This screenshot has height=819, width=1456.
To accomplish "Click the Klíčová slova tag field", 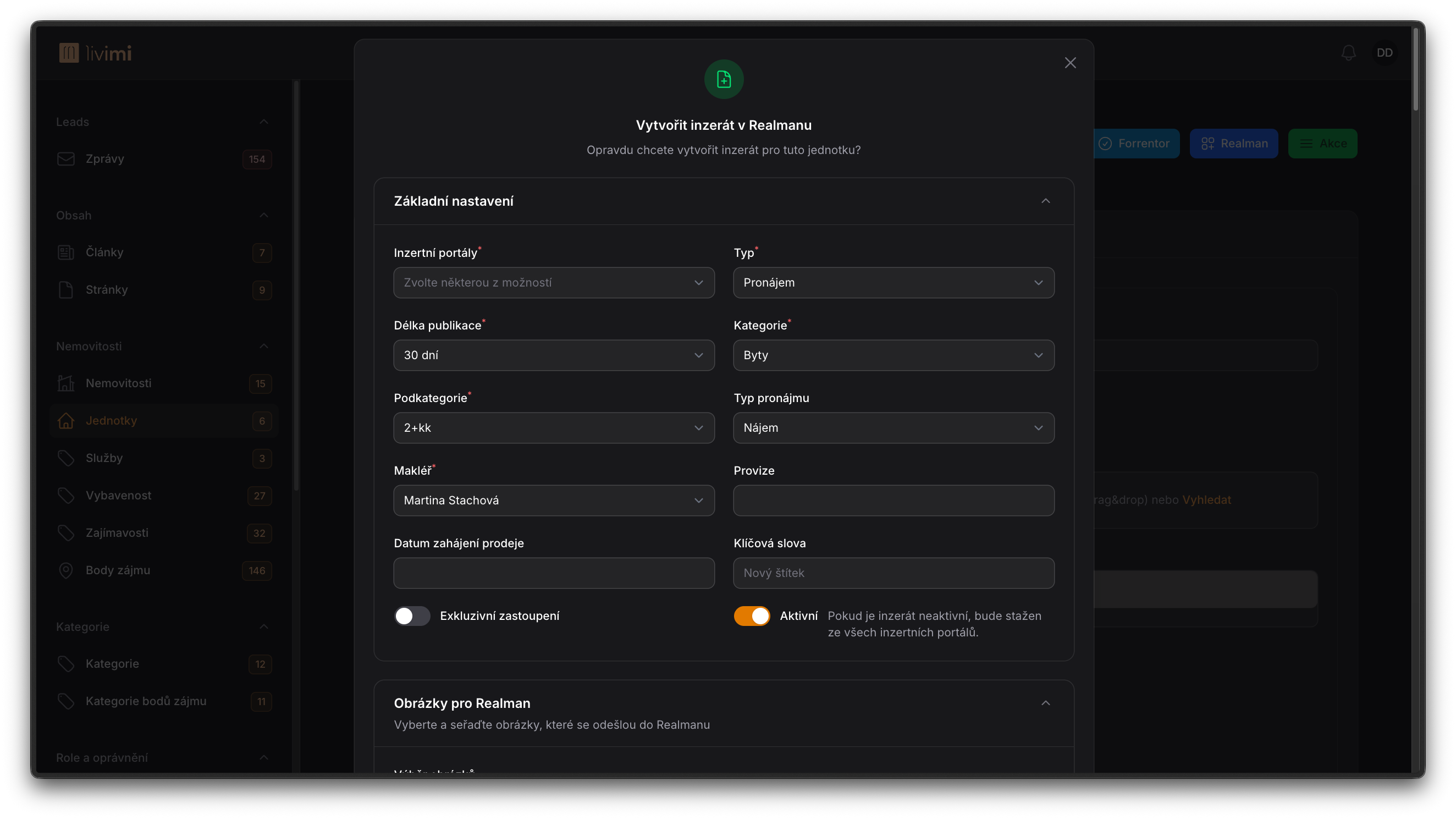I will coord(894,573).
